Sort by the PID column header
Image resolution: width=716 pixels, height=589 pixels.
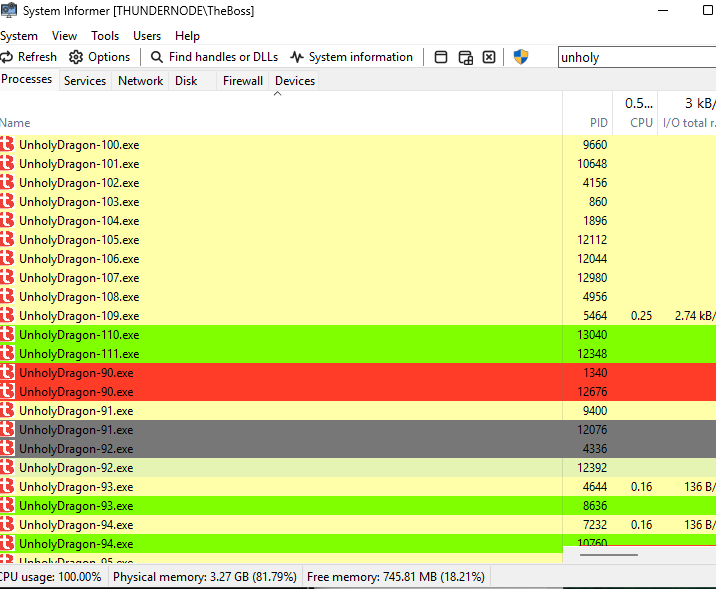click(x=598, y=123)
